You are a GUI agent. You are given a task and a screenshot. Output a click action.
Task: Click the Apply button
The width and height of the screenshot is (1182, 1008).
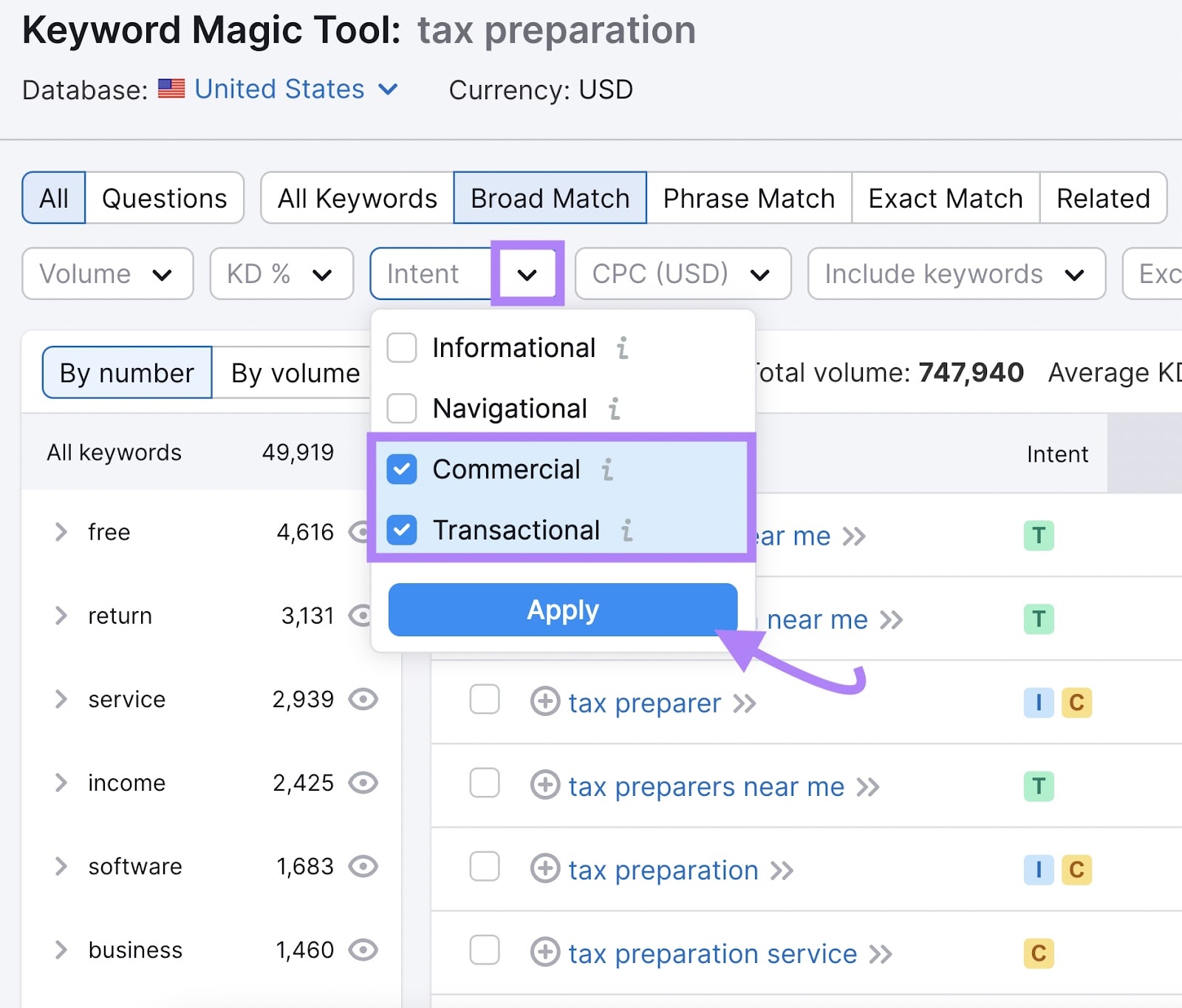562,609
